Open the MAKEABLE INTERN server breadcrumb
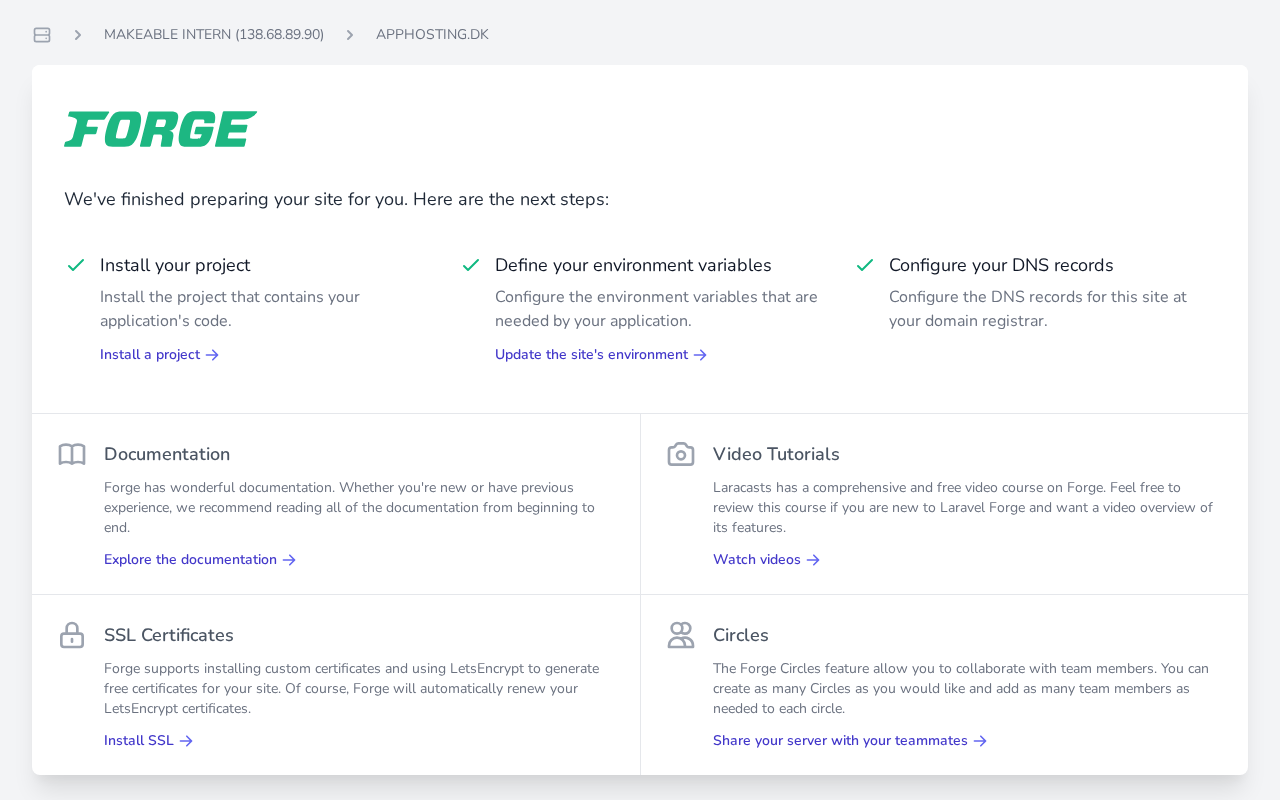The width and height of the screenshot is (1280, 800). coord(214,35)
